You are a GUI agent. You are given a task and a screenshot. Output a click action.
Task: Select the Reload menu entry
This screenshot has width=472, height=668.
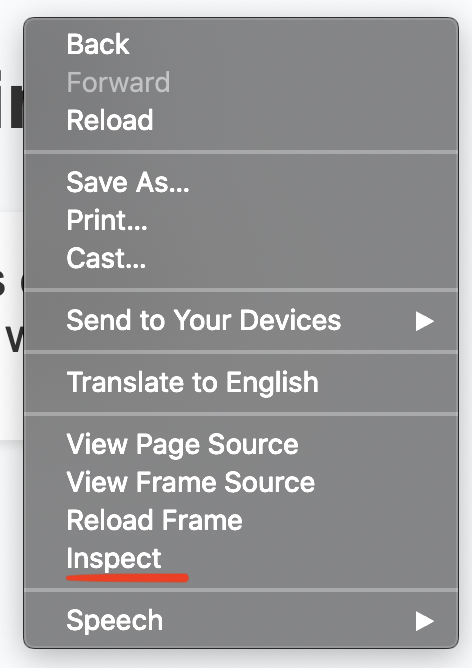[x=241, y=120]
